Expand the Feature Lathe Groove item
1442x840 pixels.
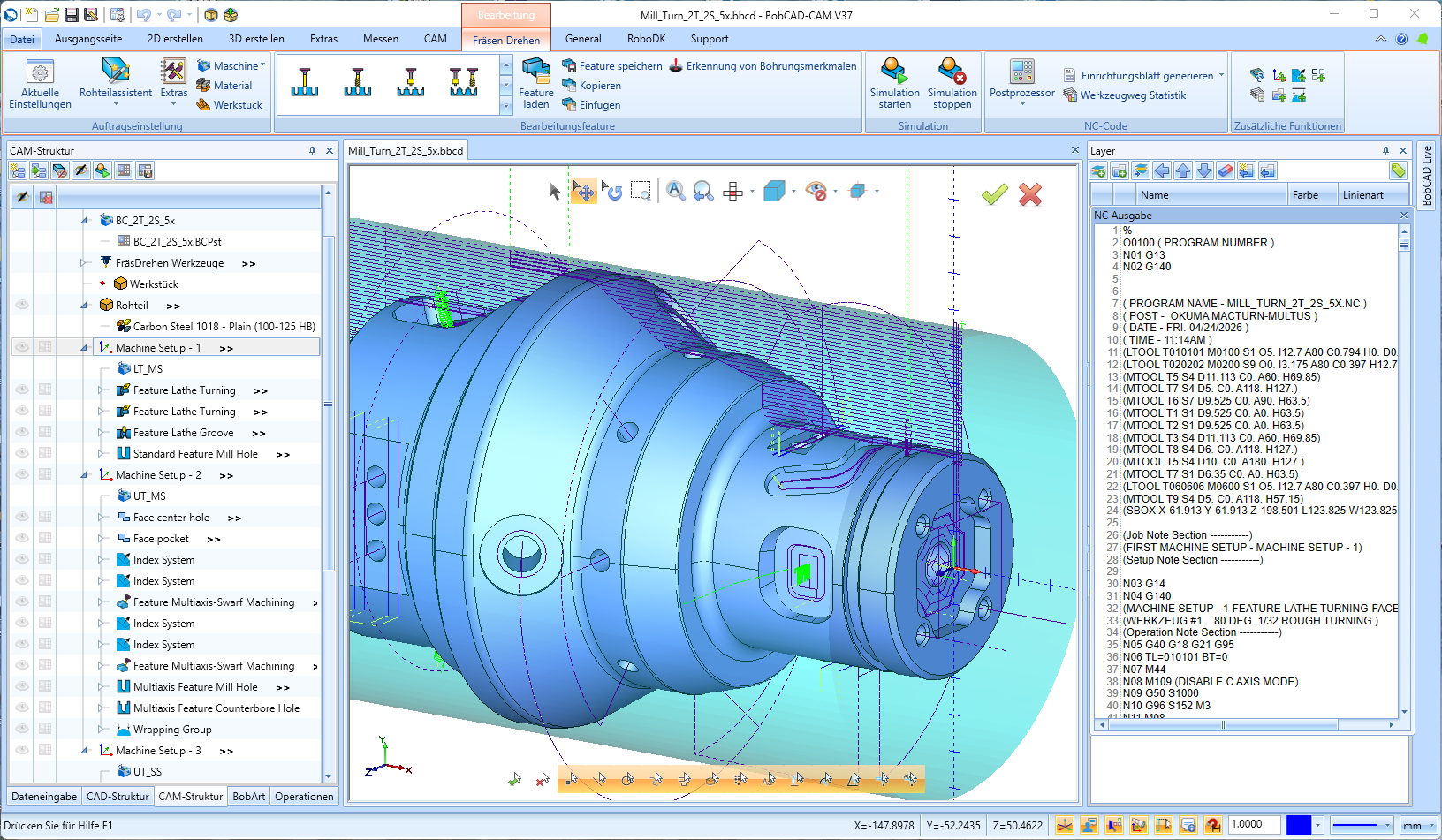[101, 433]
